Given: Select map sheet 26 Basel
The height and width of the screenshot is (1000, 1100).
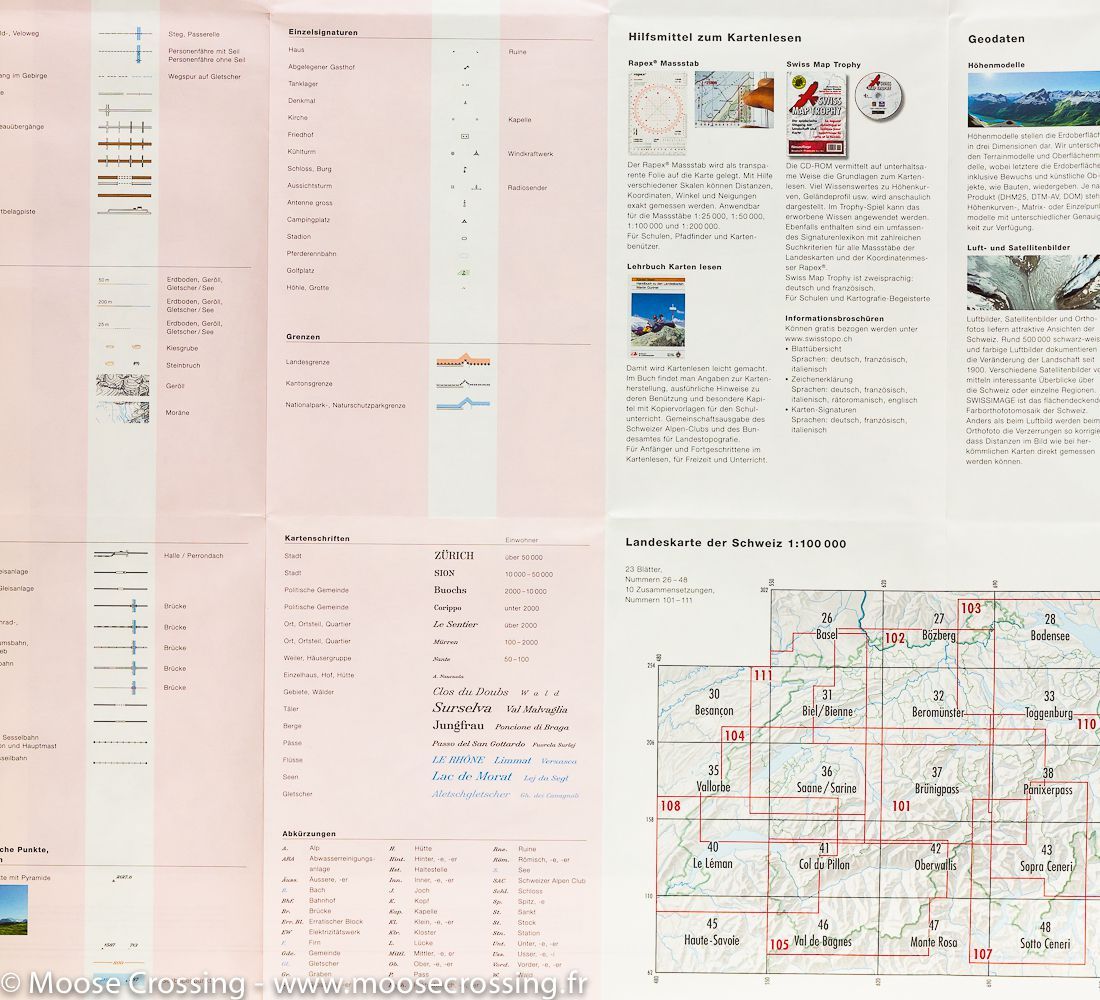Looking at the screenshot, I should tap(826, 627).
